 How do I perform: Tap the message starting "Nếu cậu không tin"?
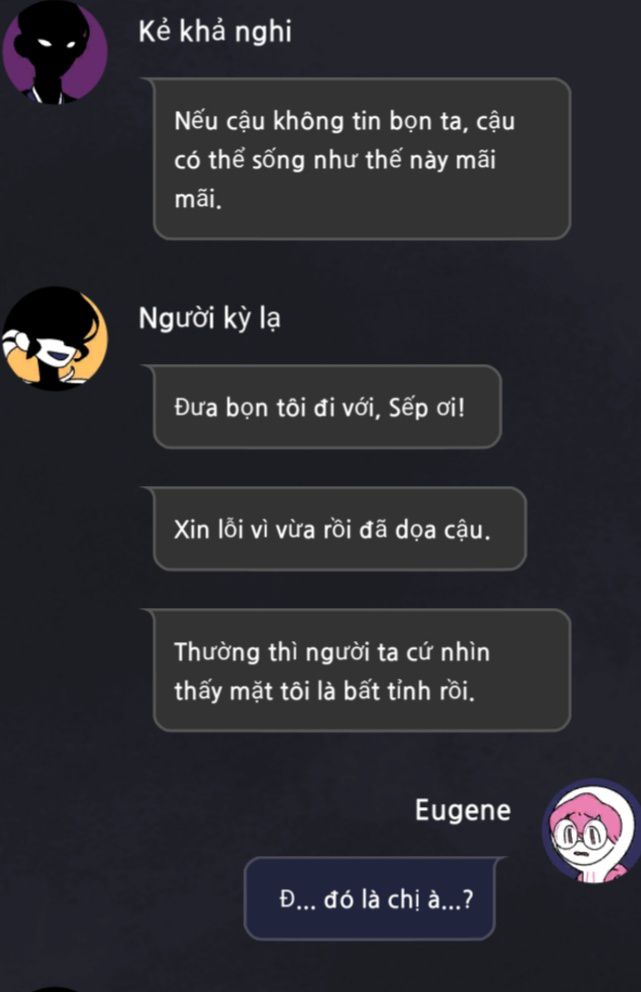coord(362,159)
